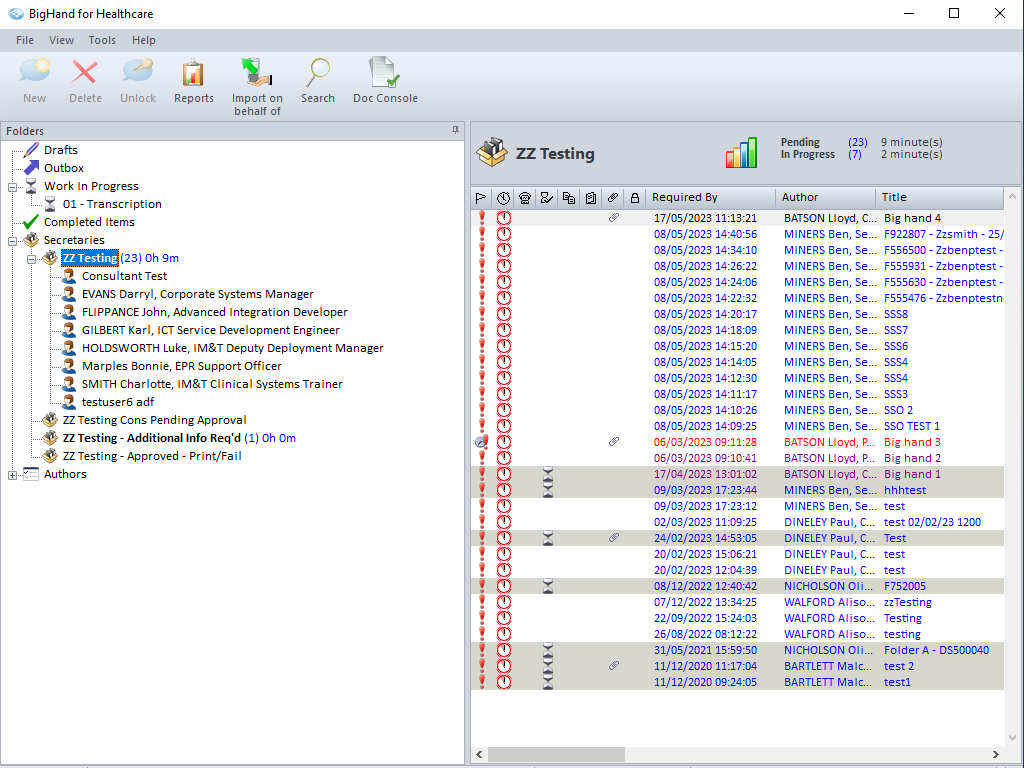Collapse the ZZ Testing folder node

coord(31,259)
